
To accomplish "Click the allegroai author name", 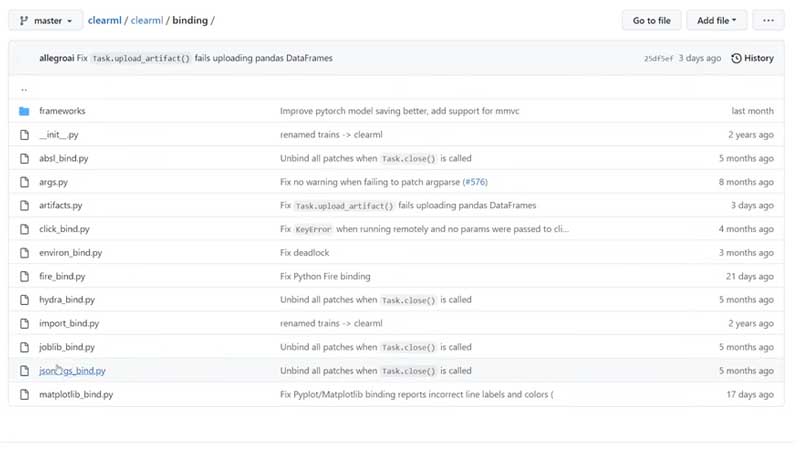I will click(x=57, y=58).
